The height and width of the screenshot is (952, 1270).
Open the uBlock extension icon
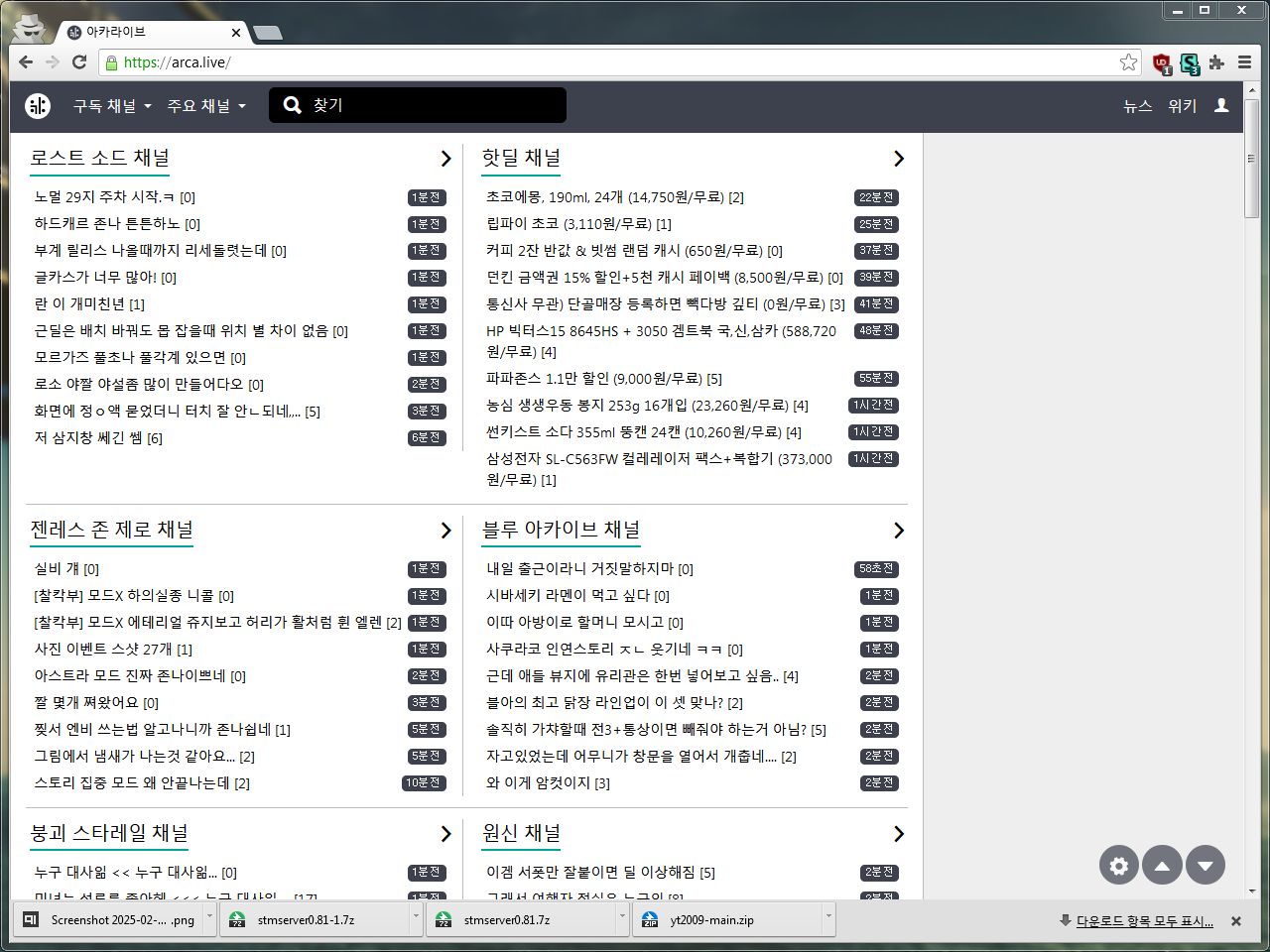[1162, 63]
